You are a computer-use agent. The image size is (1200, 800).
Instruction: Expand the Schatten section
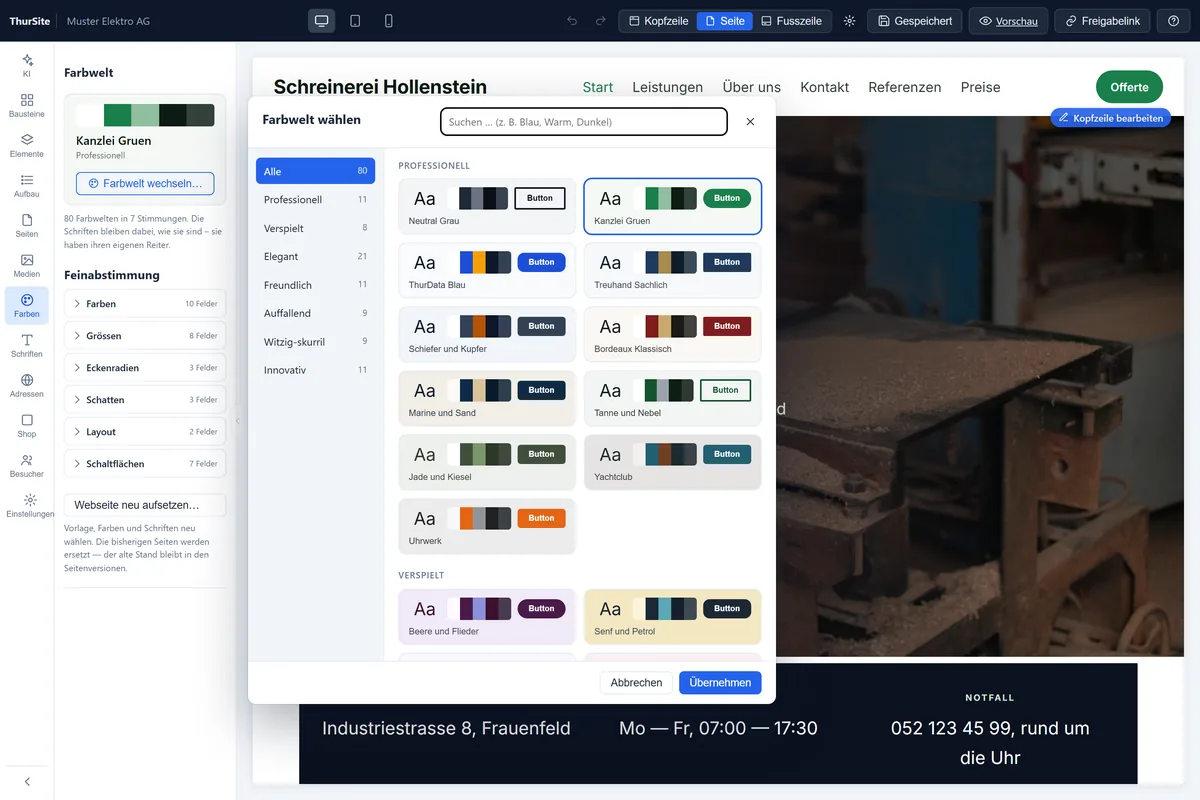pyautogui.click(x=145, y=400)
